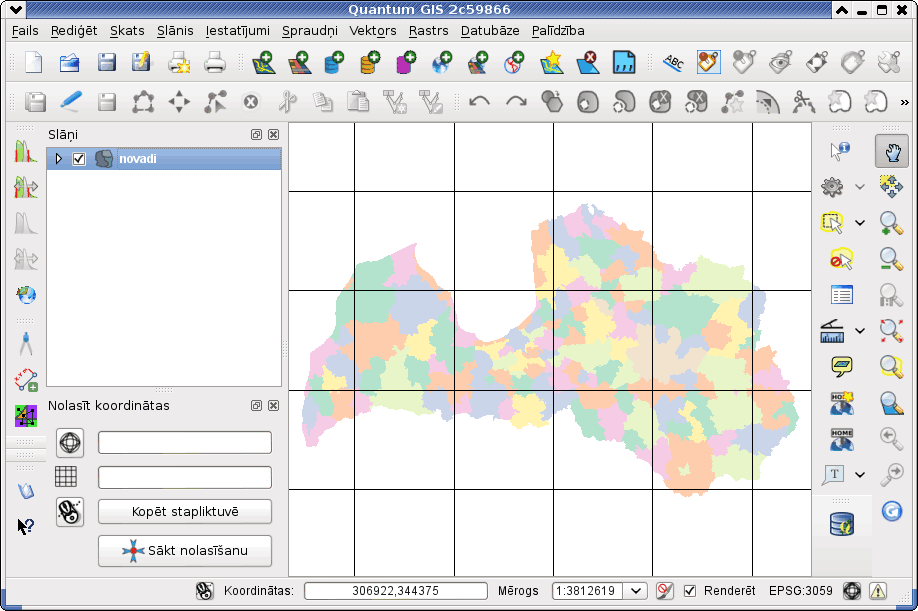918x611 pixels.
Task: Add raster layer icon
Action: click(299, 62)
